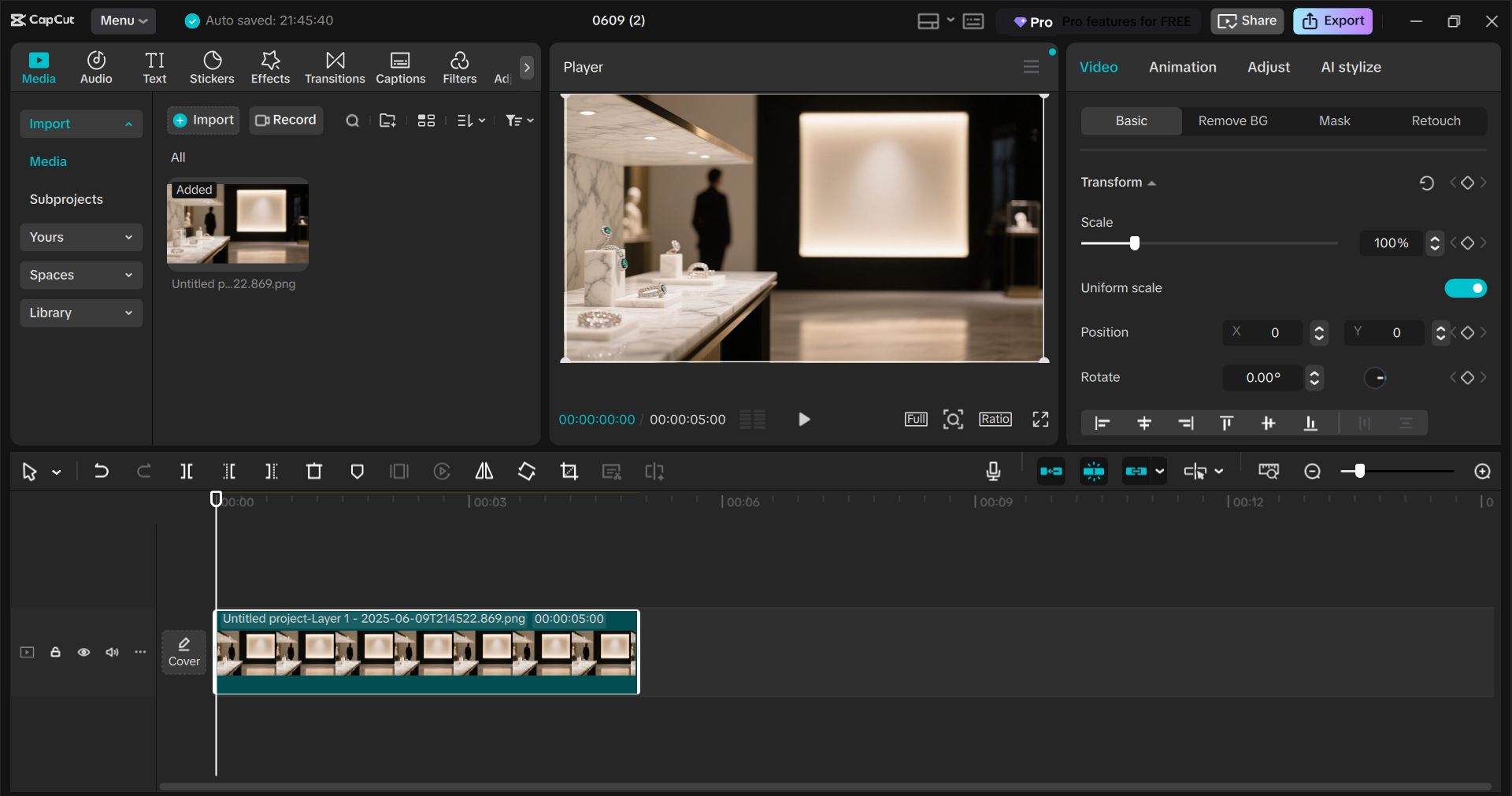The height and width of the screenshot is (796, 1512).
Task: Select the Untitled project png media thumbnail
Action: click(238, 225)
